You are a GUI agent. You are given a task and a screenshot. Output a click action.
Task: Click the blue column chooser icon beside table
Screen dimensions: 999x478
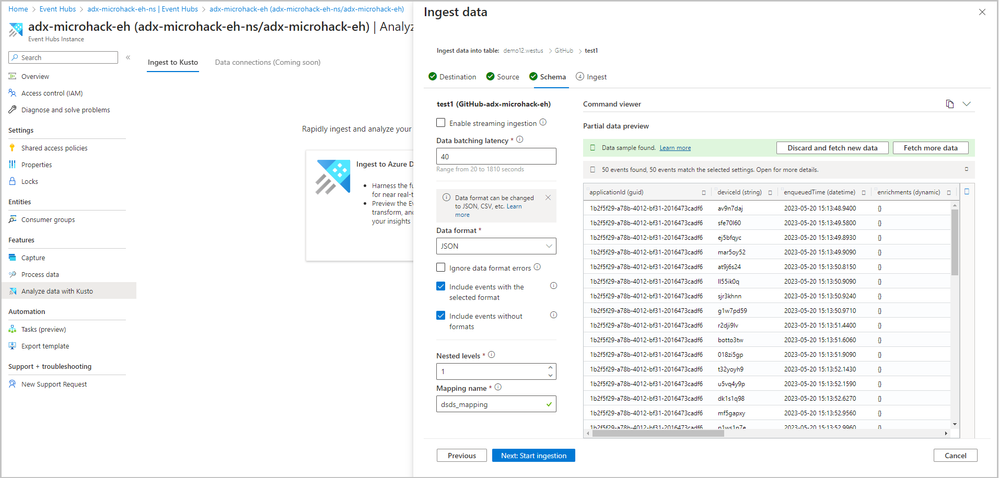click(966, 191)
